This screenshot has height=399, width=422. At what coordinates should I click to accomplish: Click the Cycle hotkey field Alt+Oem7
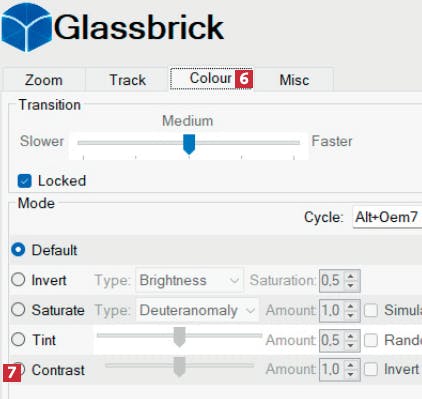[x=387, y=217]
